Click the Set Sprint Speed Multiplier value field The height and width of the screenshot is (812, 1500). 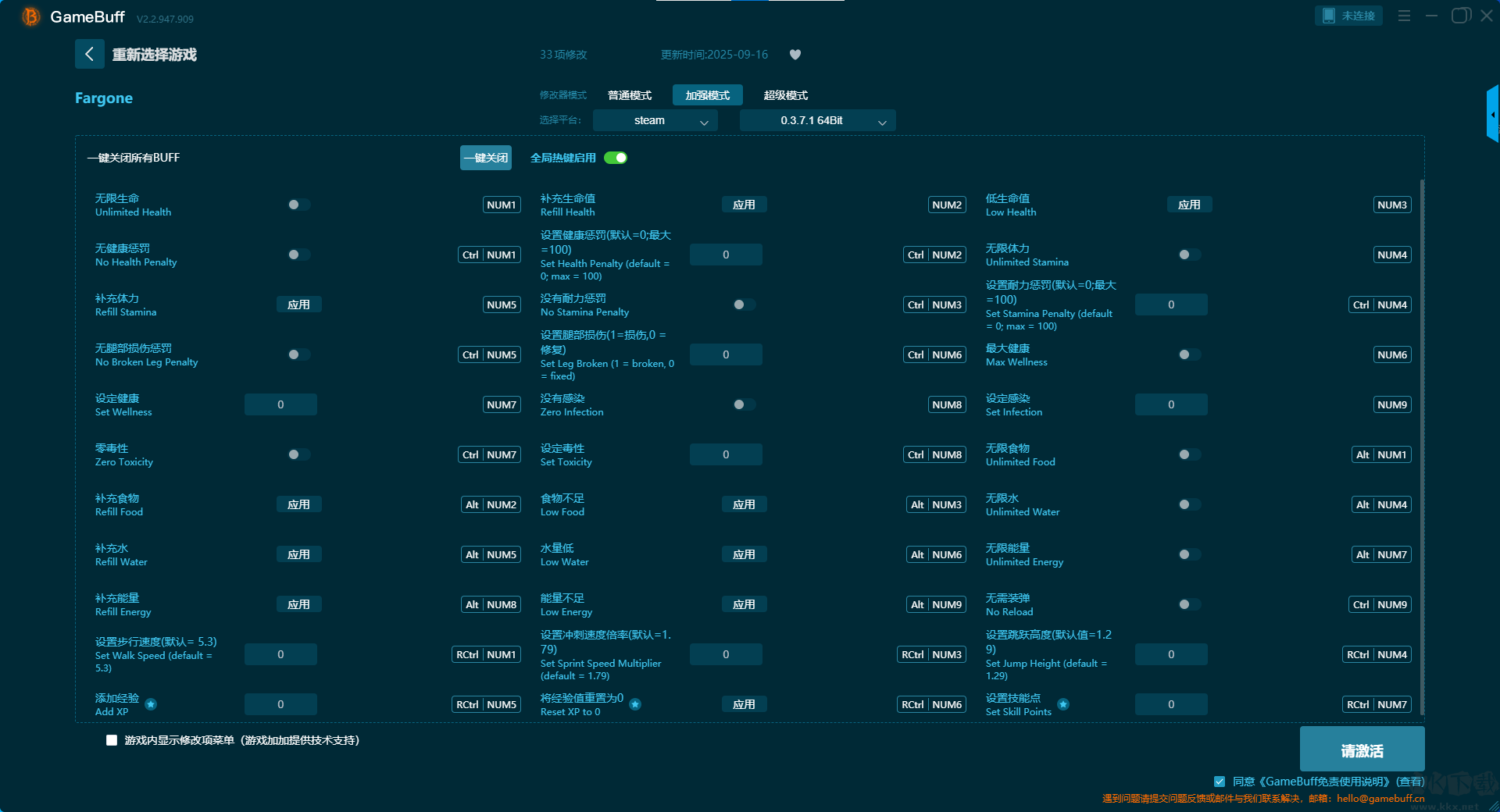[x=726, y=654]
